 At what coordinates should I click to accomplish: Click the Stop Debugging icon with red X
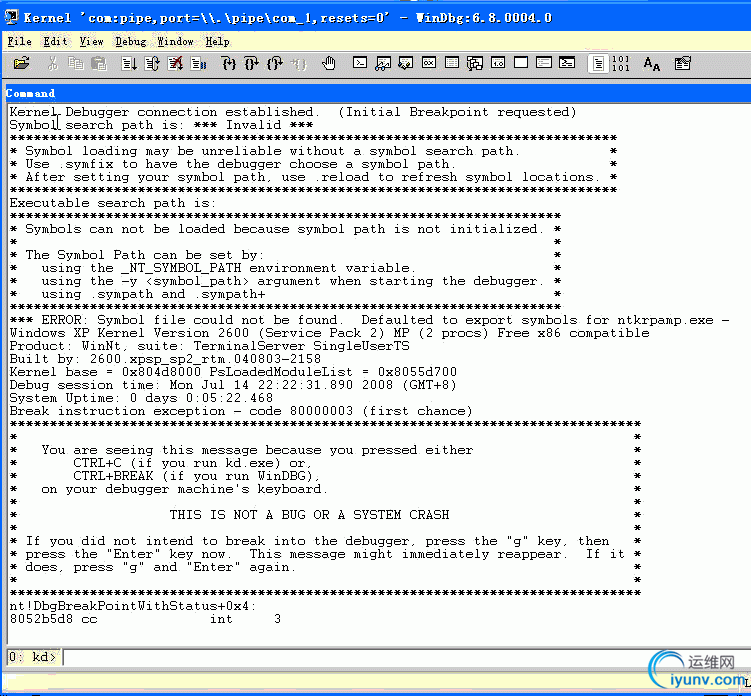tap(175, 63)
